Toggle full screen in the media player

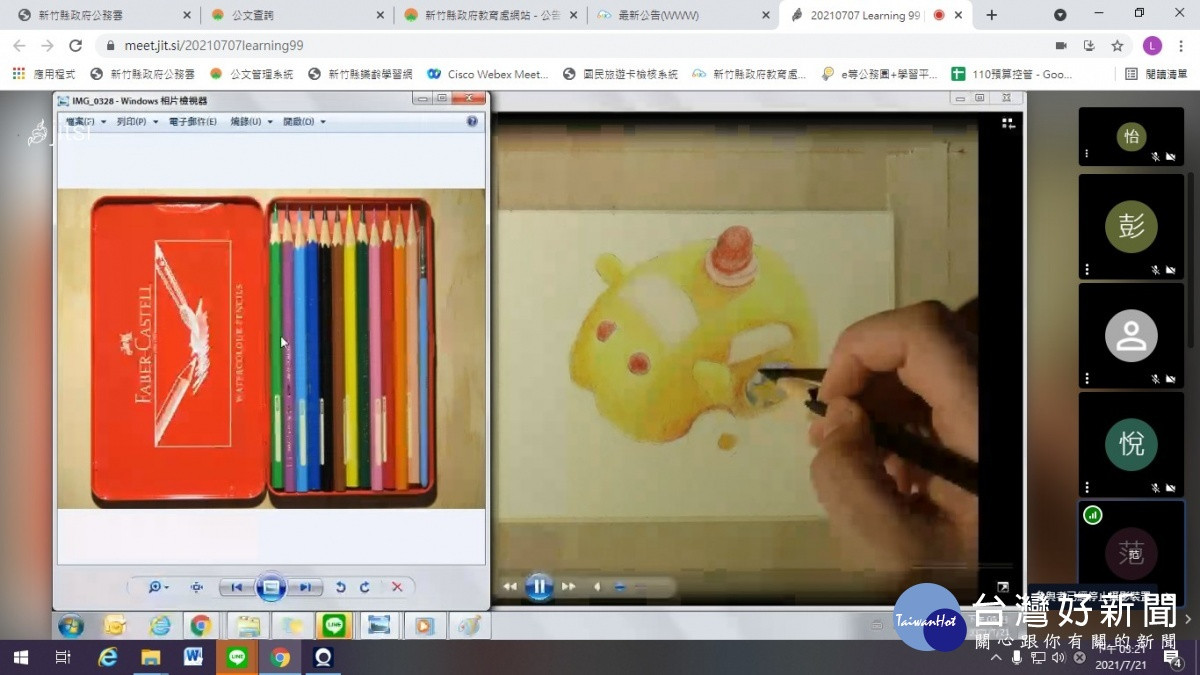click(x=1003, y=588)
